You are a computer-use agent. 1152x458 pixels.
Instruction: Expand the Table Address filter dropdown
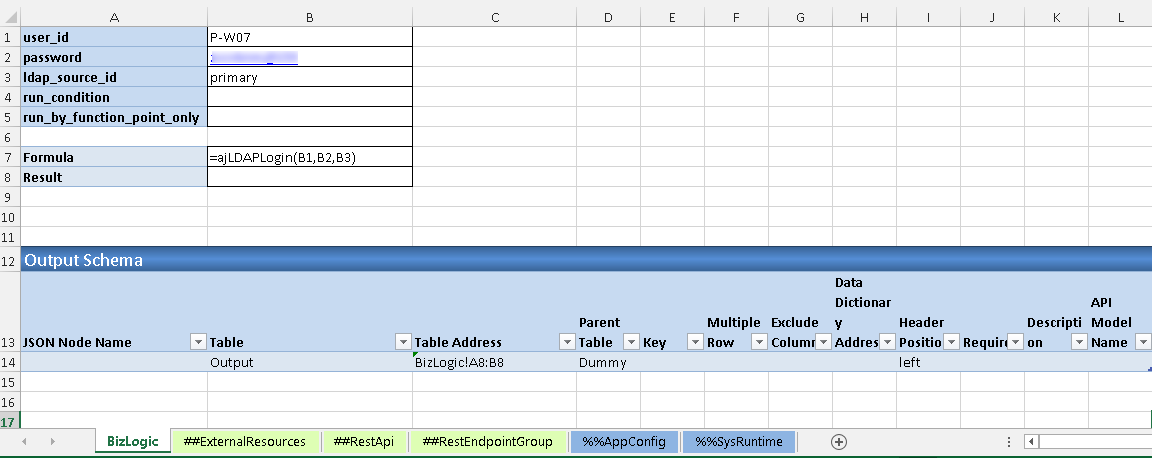click(x=566, y=342)
